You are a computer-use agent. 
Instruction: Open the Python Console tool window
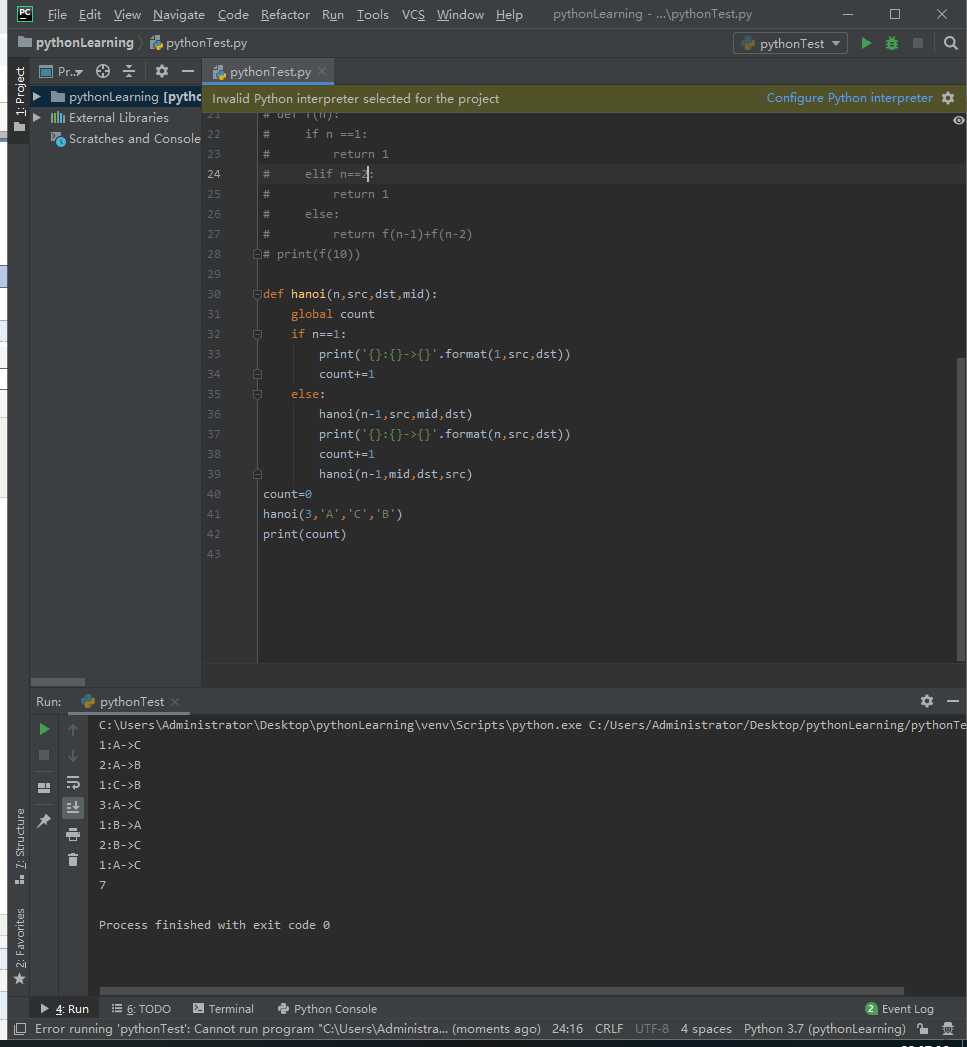coord(327,1009)
